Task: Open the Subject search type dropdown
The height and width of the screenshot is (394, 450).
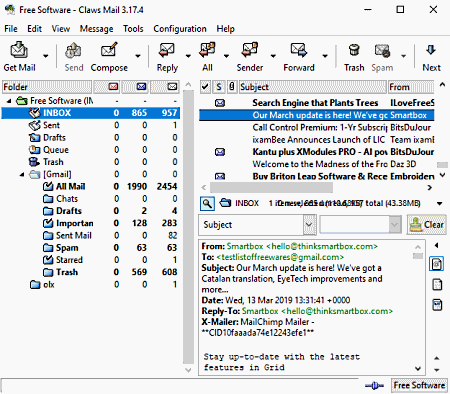Action: (x=309, y=225)
